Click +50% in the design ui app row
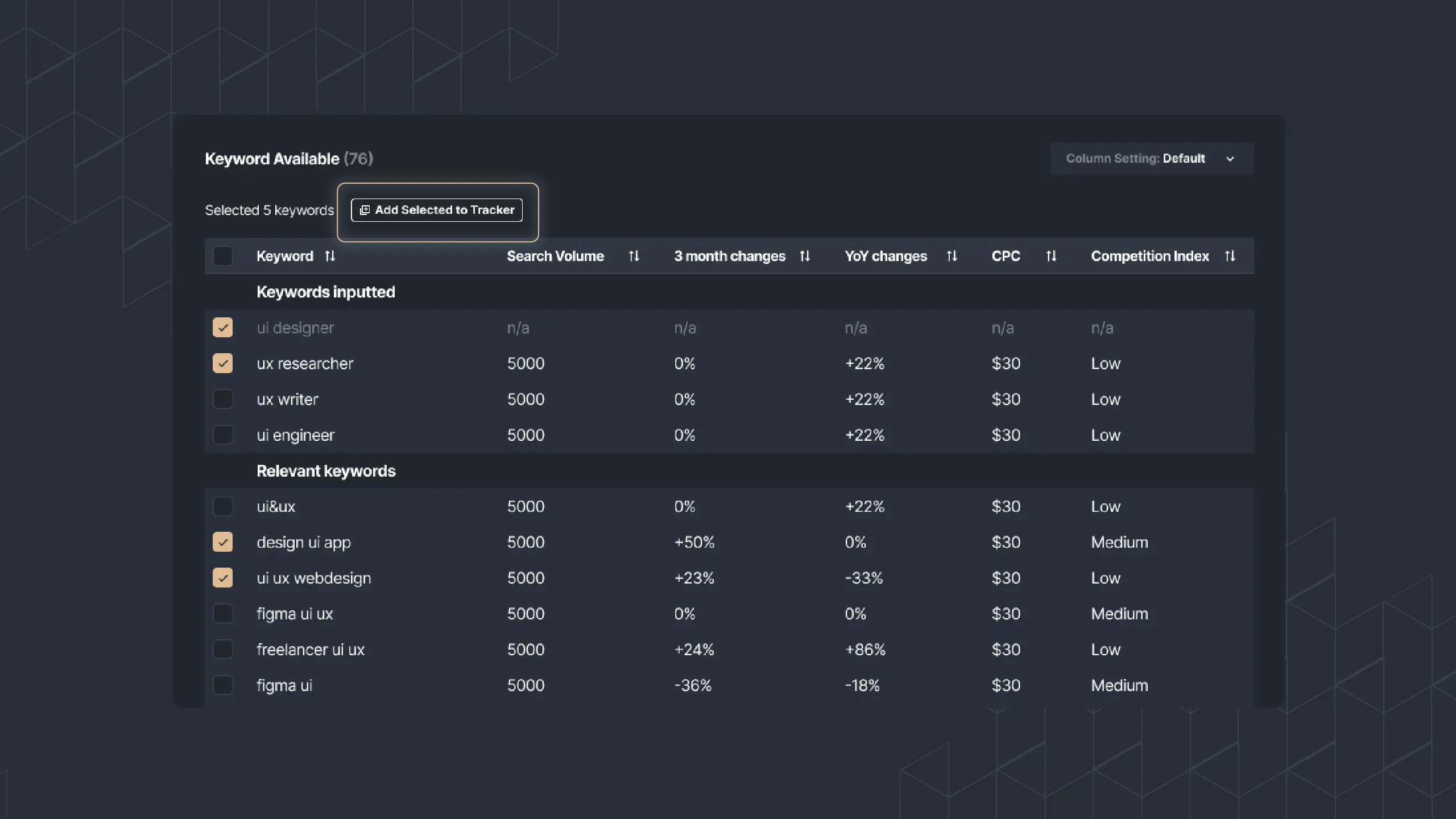The height and width of the screenshot is (819, 1456). [694, 542]
